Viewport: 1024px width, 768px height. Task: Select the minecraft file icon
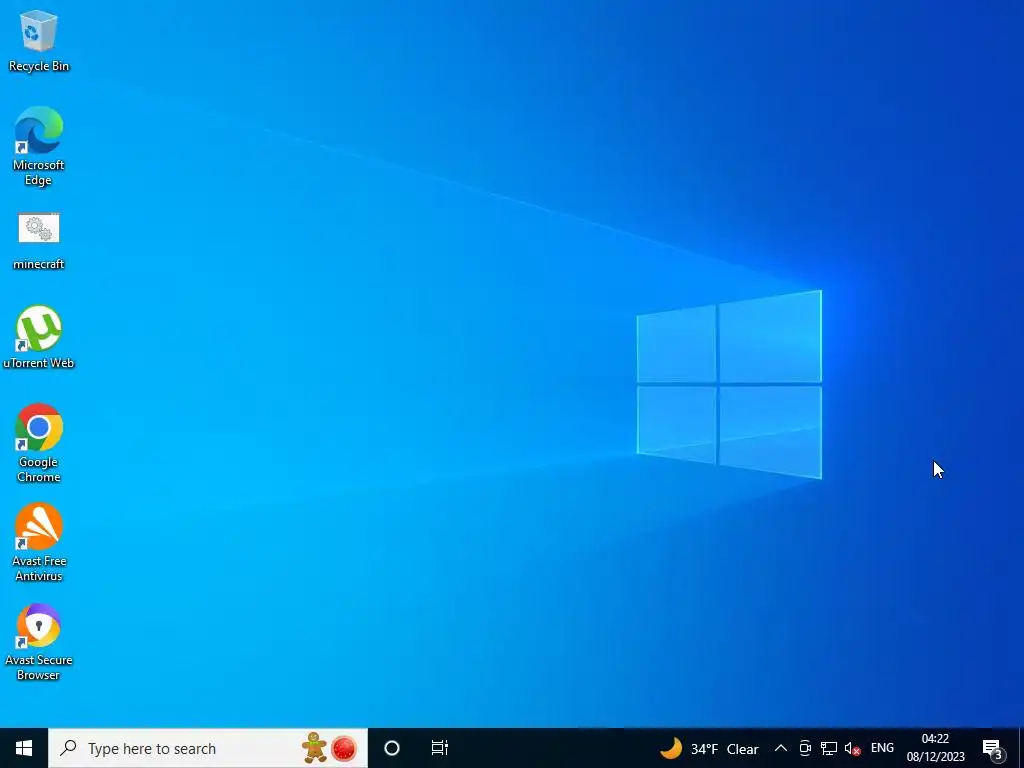pyautogui.click(x=39, y=240)
